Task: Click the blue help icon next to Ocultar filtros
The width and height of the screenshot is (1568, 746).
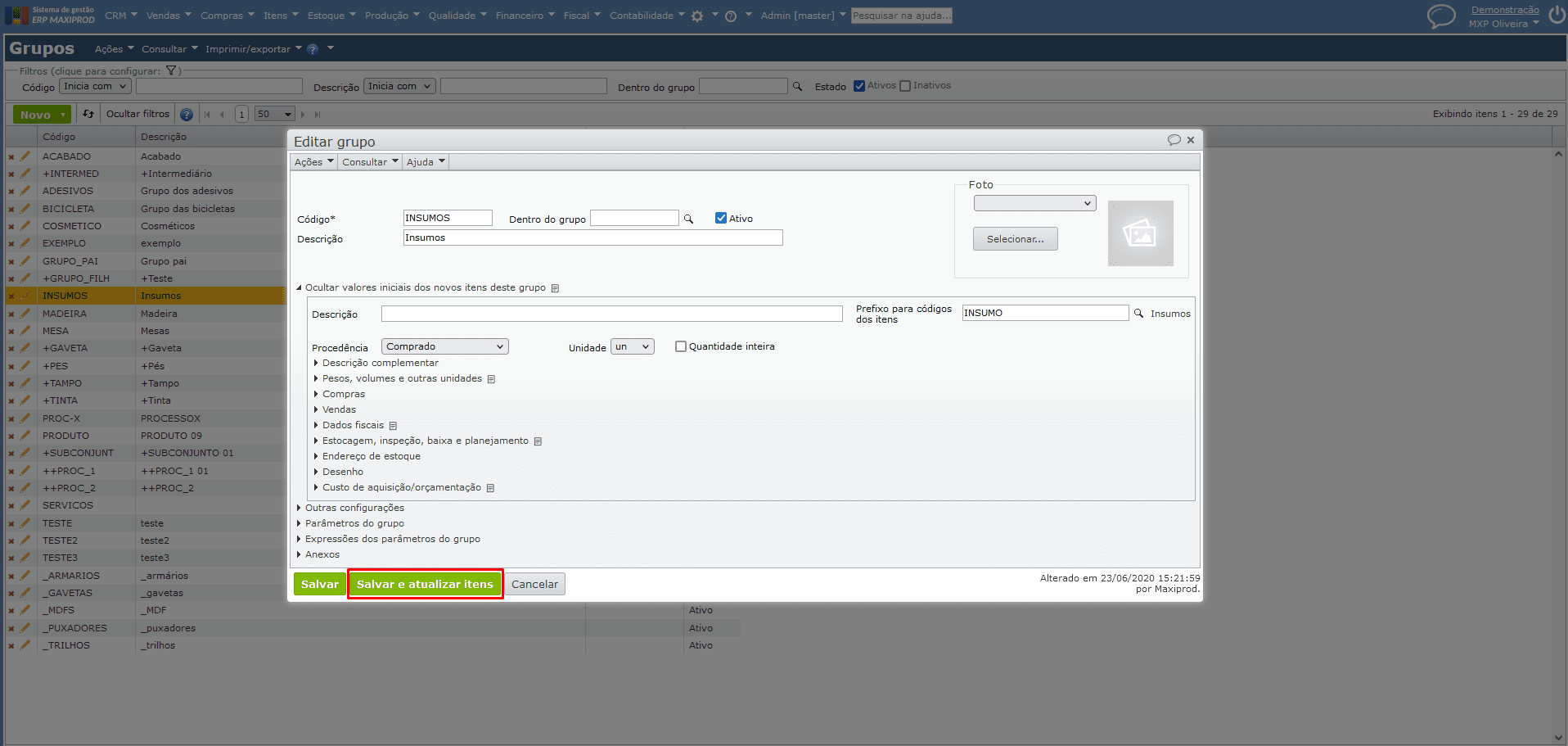Action: coord(187,115)
